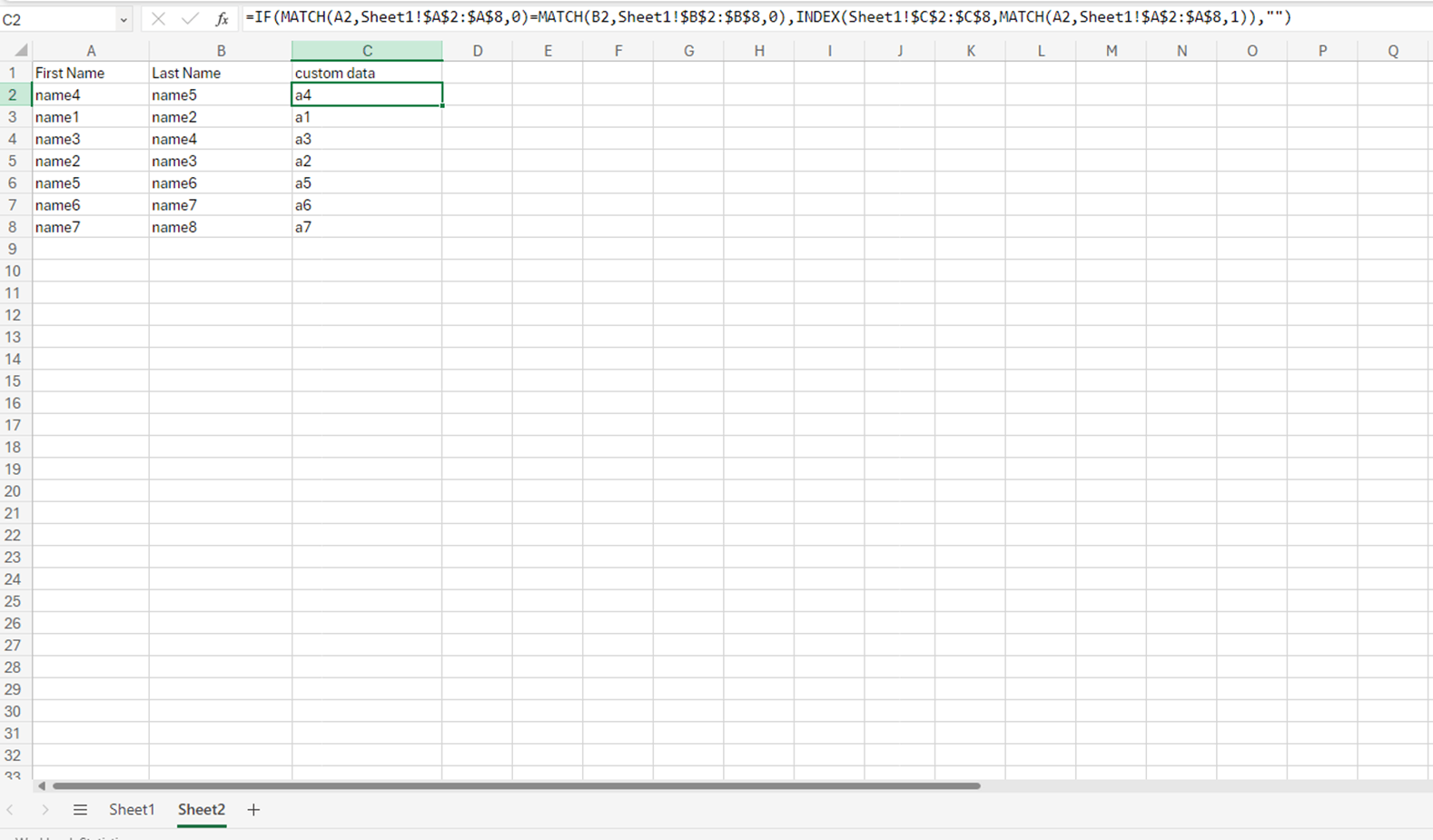Click the custom data header cell
Image resolution: width=1433 pixels, height=840 pixels.
click(367, 73)
